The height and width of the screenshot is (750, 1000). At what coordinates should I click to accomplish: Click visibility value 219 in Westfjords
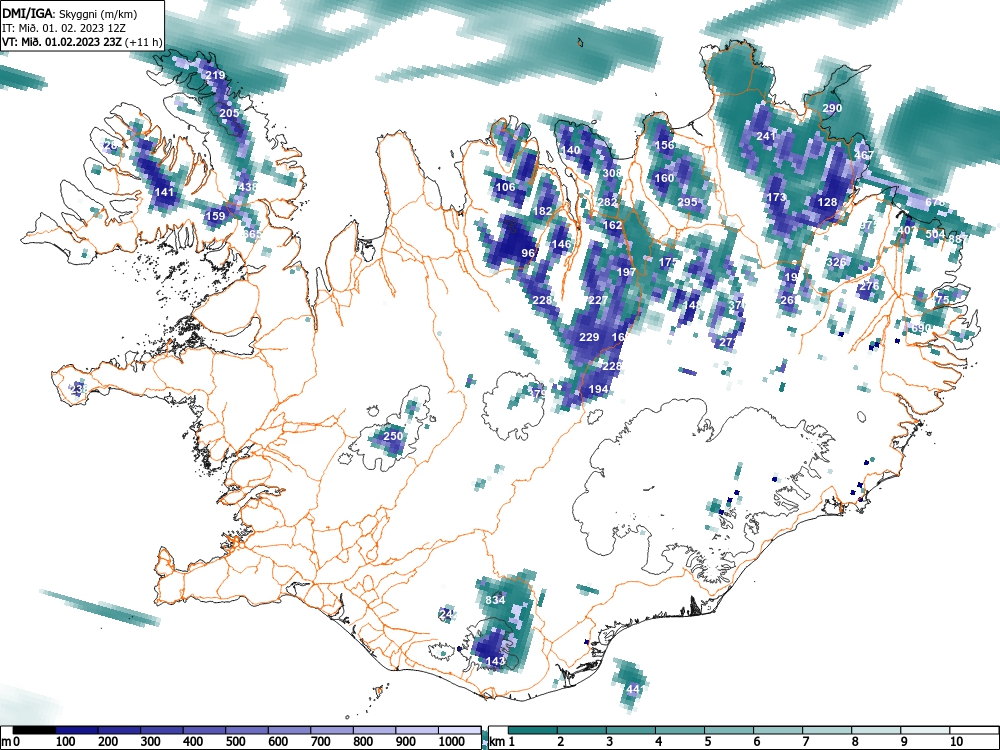click(x=216, y=75)
